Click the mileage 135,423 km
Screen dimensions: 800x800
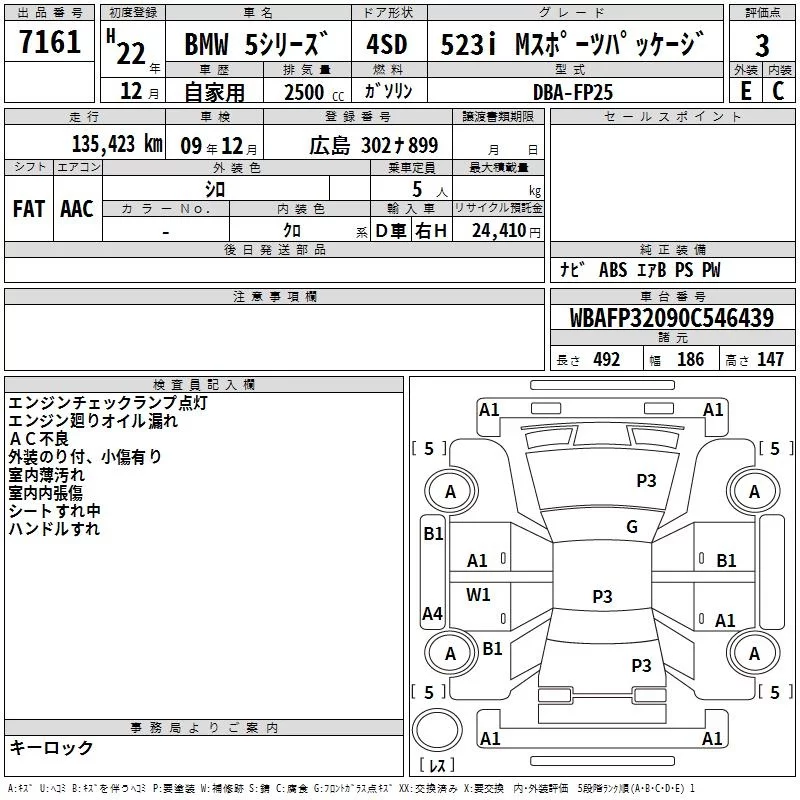tap(117, 144)
